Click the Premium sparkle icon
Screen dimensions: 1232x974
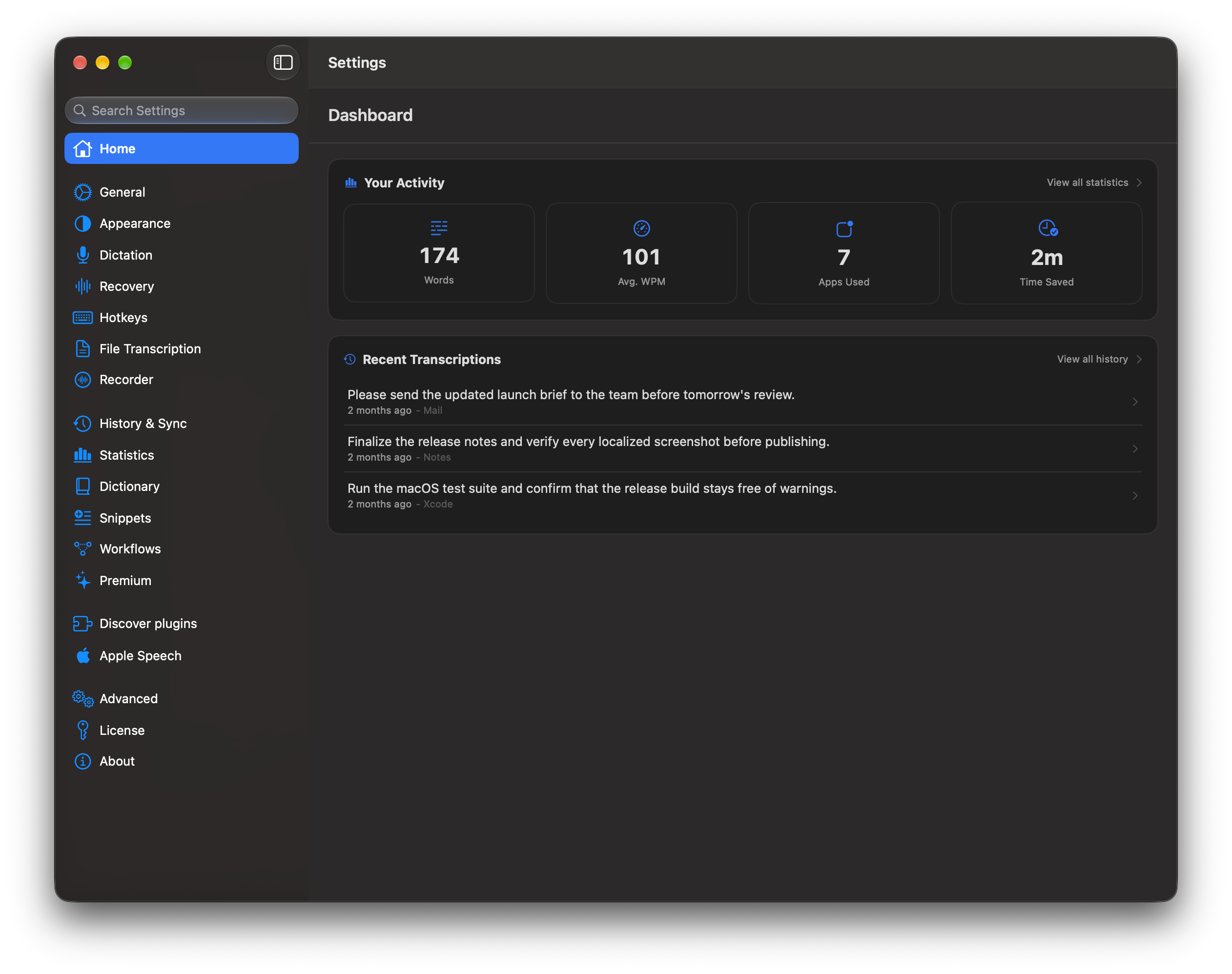pos(82,580)
